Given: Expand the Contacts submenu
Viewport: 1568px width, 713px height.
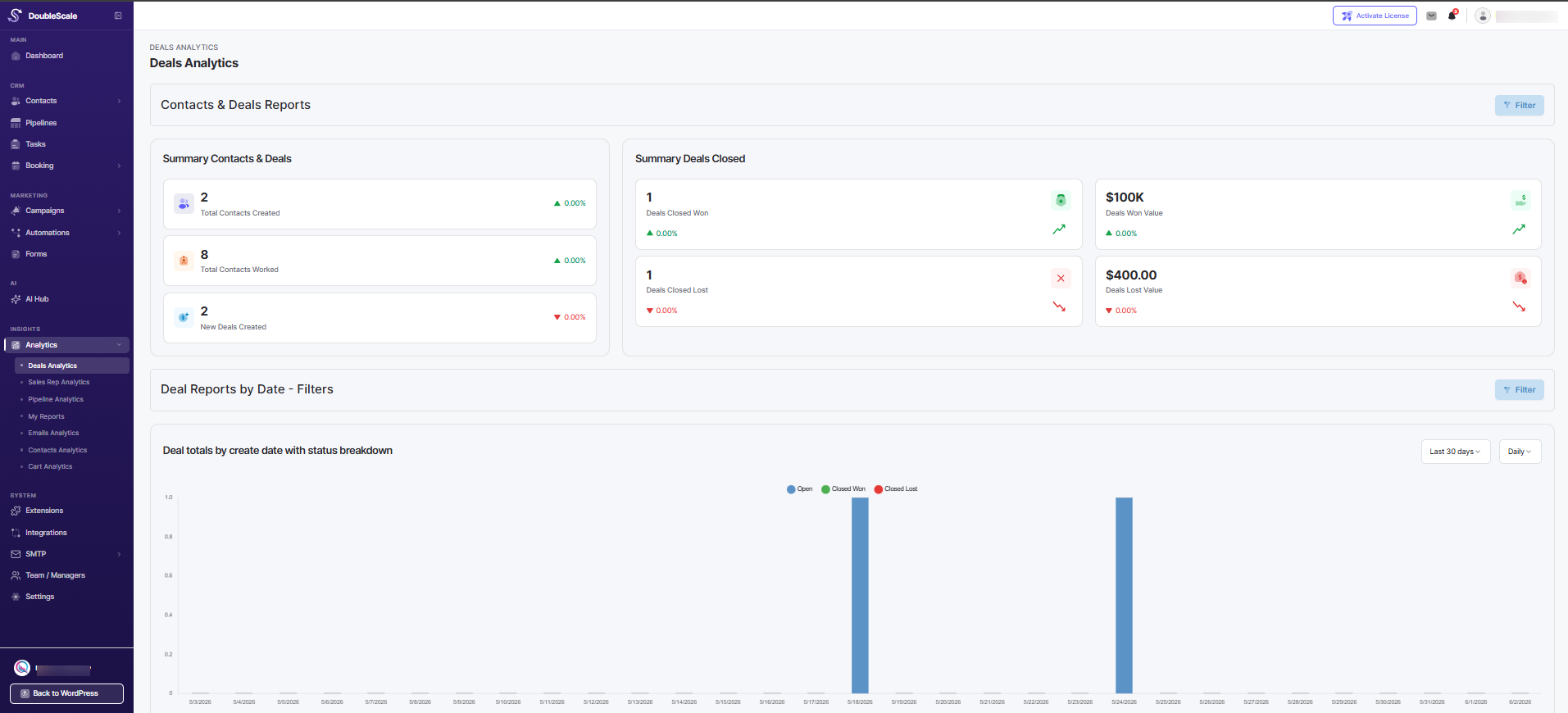Looking at the screenshot, I should (119, 102).
